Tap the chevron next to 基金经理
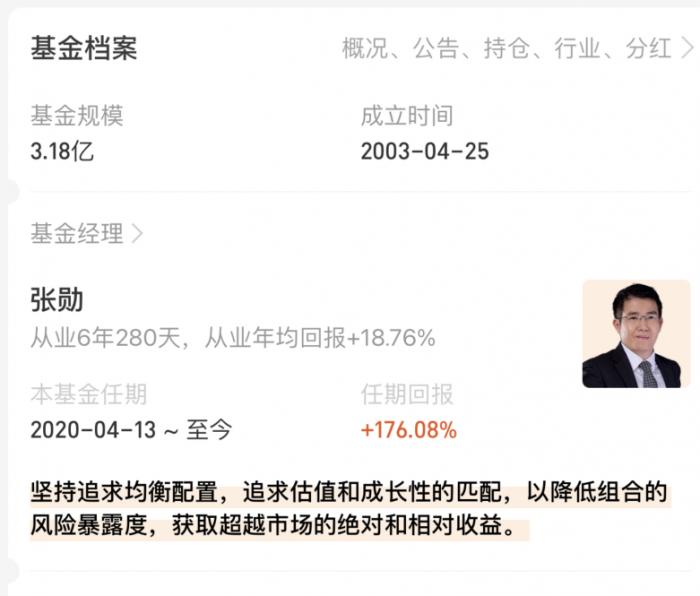 [x=138, y=233]
